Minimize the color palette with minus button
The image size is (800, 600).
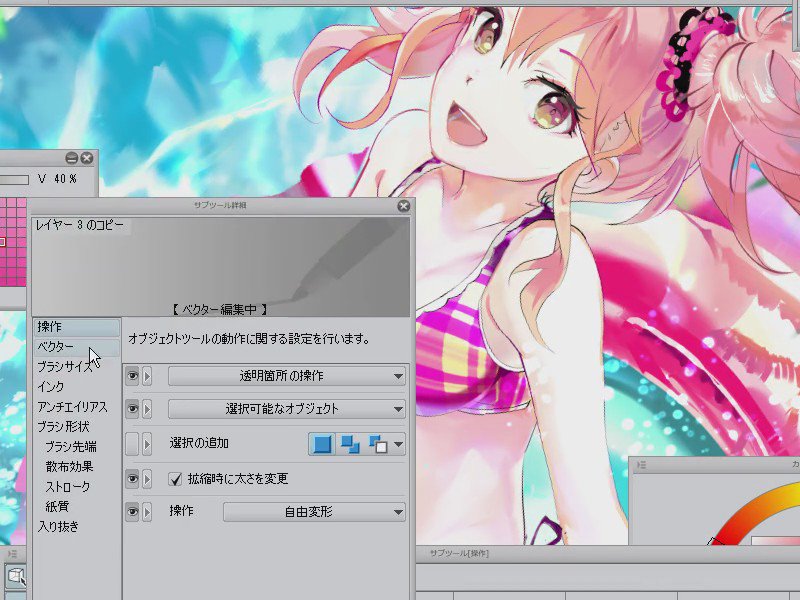pos(71,158)
